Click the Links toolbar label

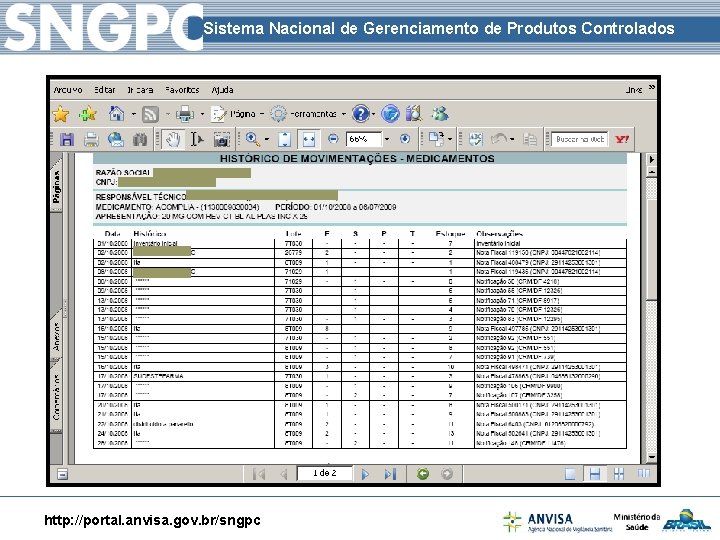coord(634,90)
